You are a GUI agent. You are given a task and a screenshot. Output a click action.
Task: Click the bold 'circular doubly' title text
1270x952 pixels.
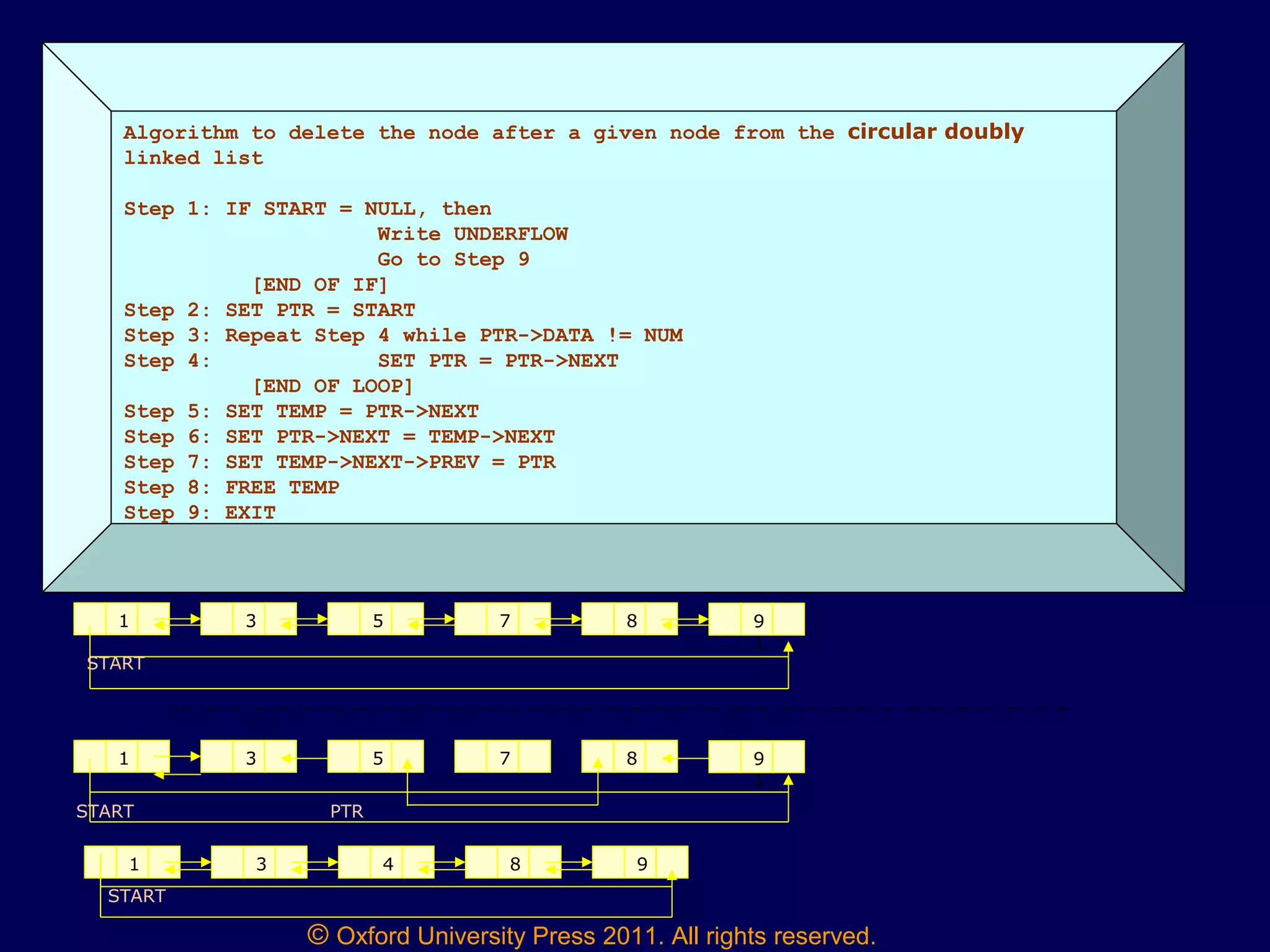(935, 131)
